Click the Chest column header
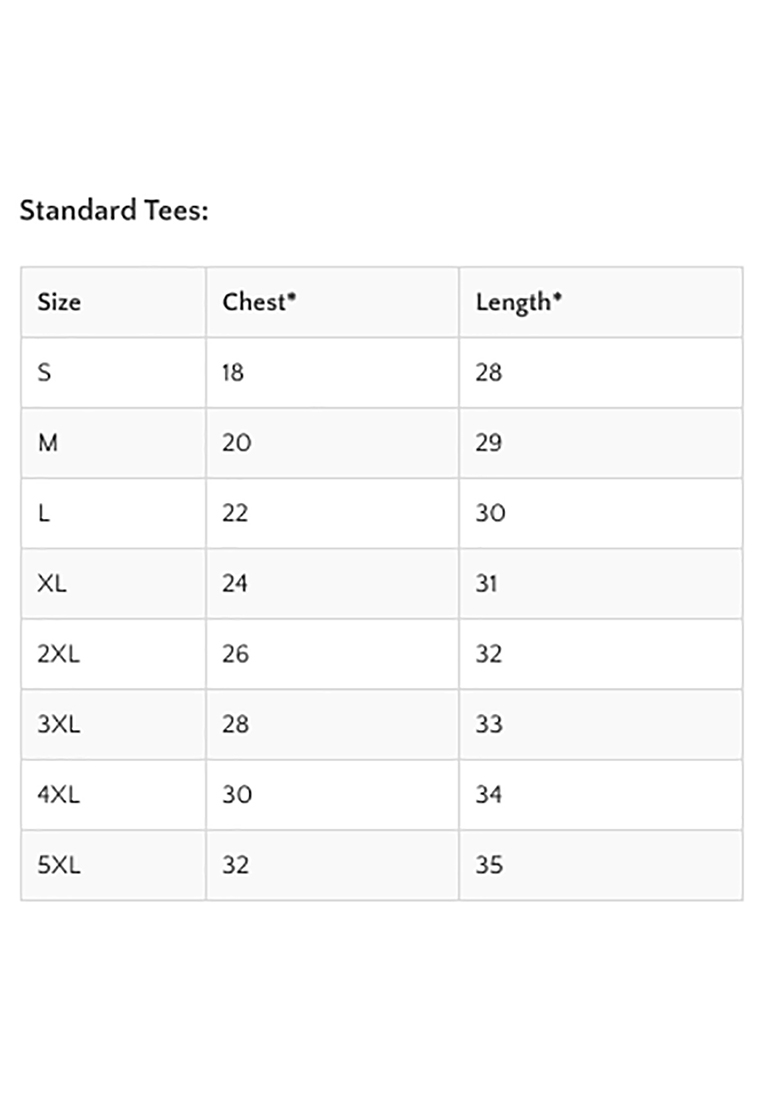Image resolution: width=762 pixels, height=1100 pixels. [x=259, y=302]
